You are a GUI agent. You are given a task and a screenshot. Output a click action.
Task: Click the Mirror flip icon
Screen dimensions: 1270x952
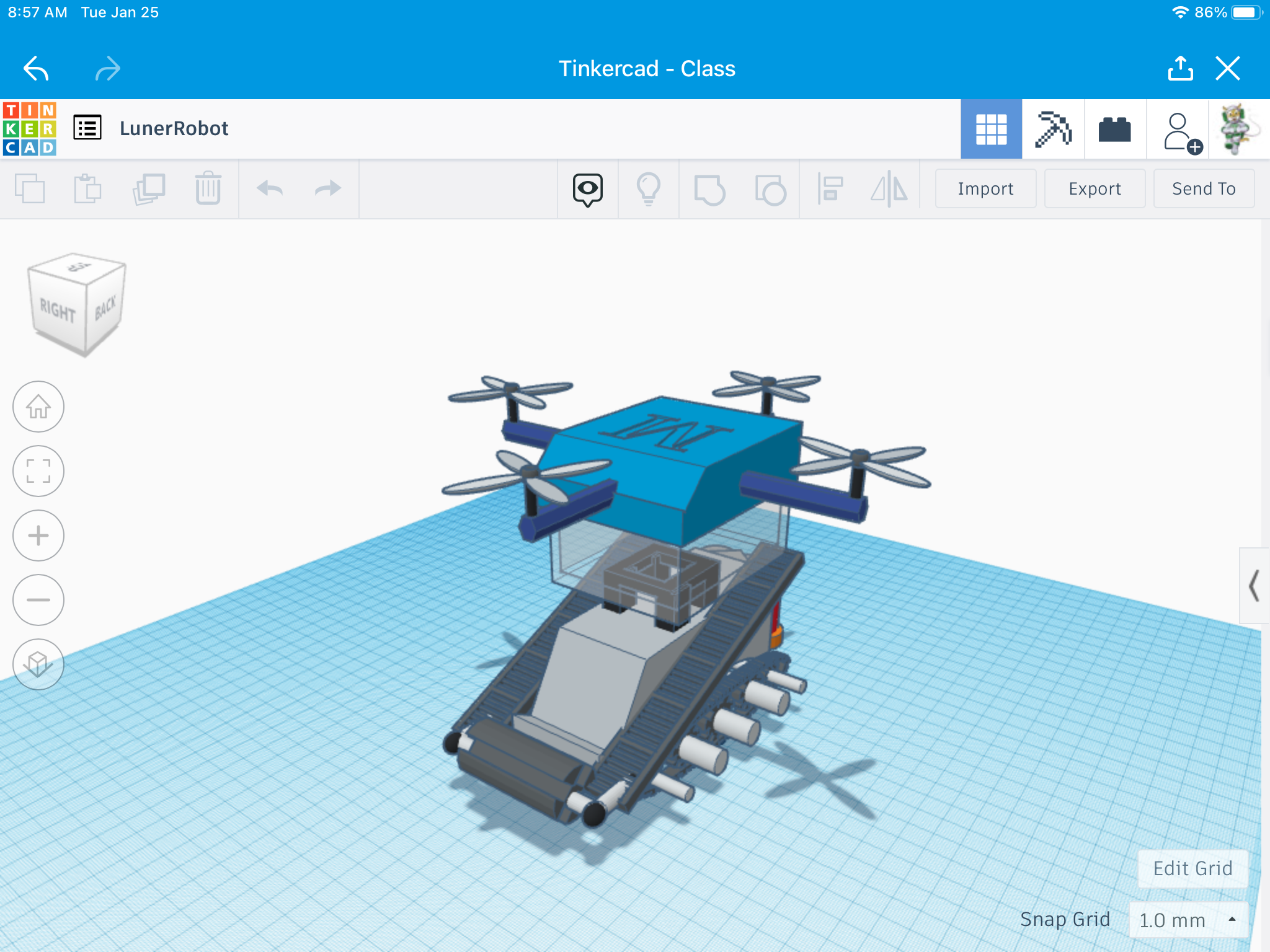tap(889, 188)
